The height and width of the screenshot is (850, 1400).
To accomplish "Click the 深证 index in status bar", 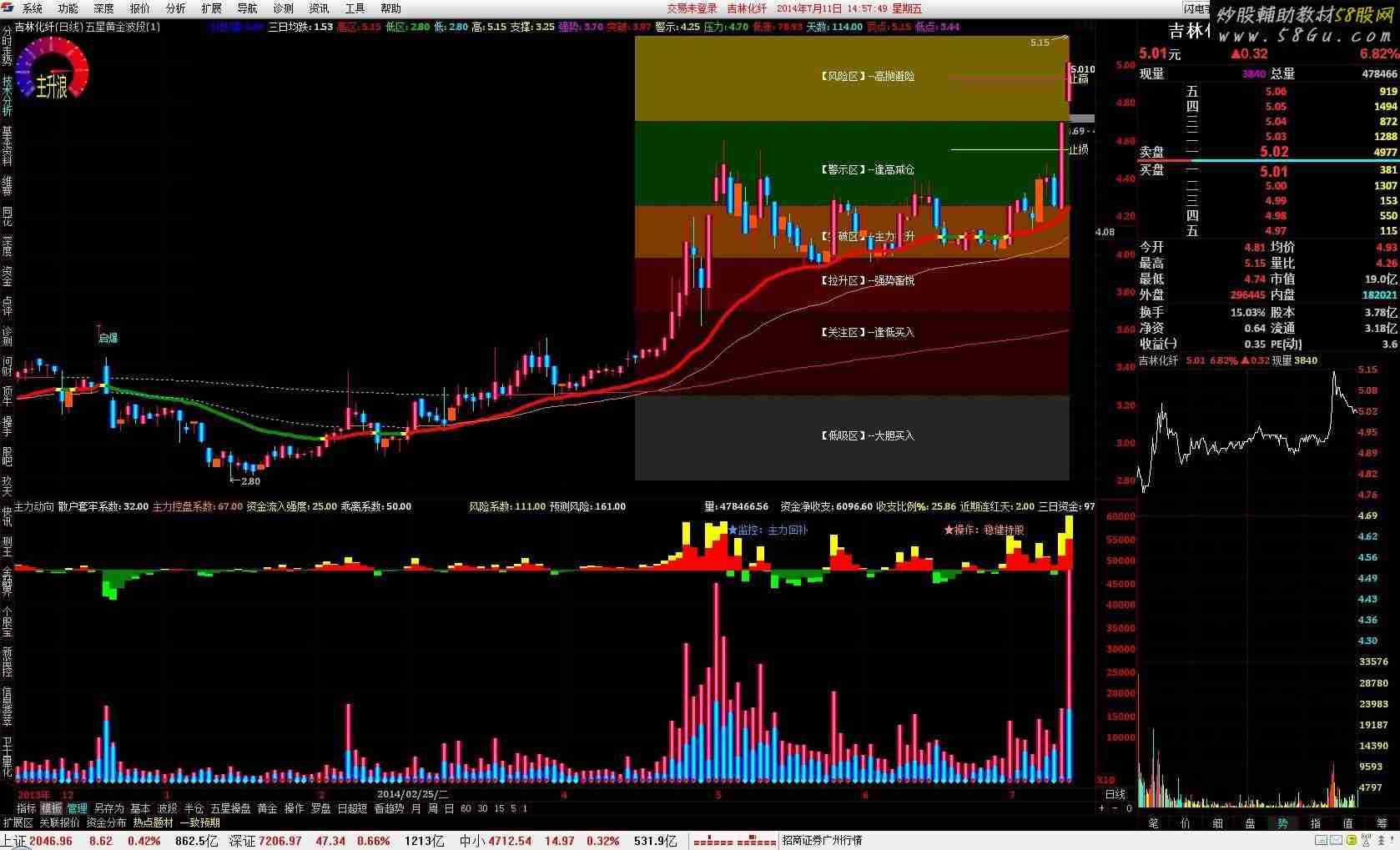I will 242,841.
